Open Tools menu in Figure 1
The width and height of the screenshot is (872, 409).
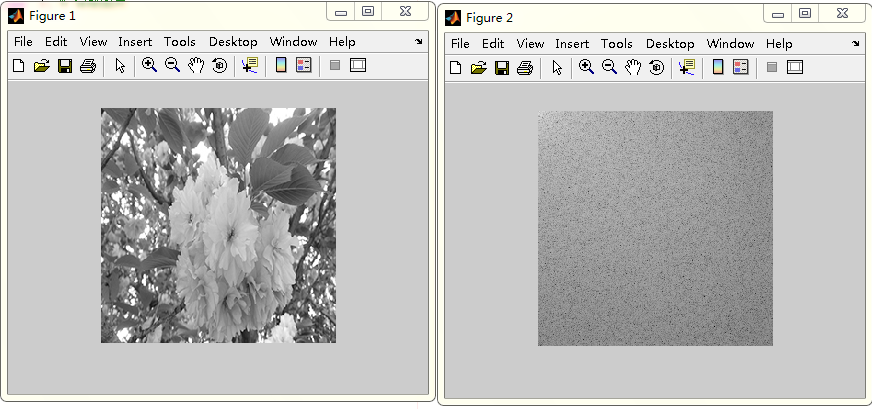pyautogui.click(x=180, y=42)
